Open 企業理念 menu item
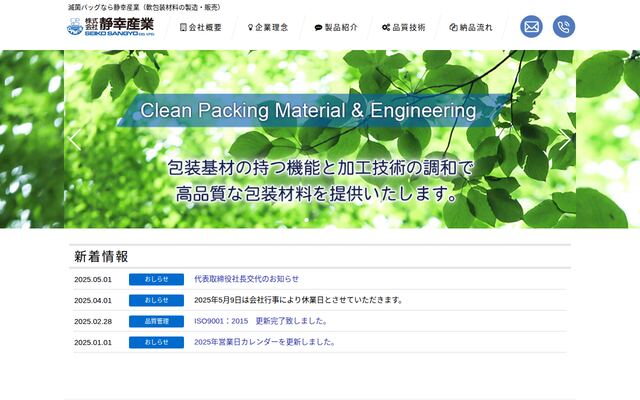Viewport: 640px width, 400px height. [x=268, y=27]
